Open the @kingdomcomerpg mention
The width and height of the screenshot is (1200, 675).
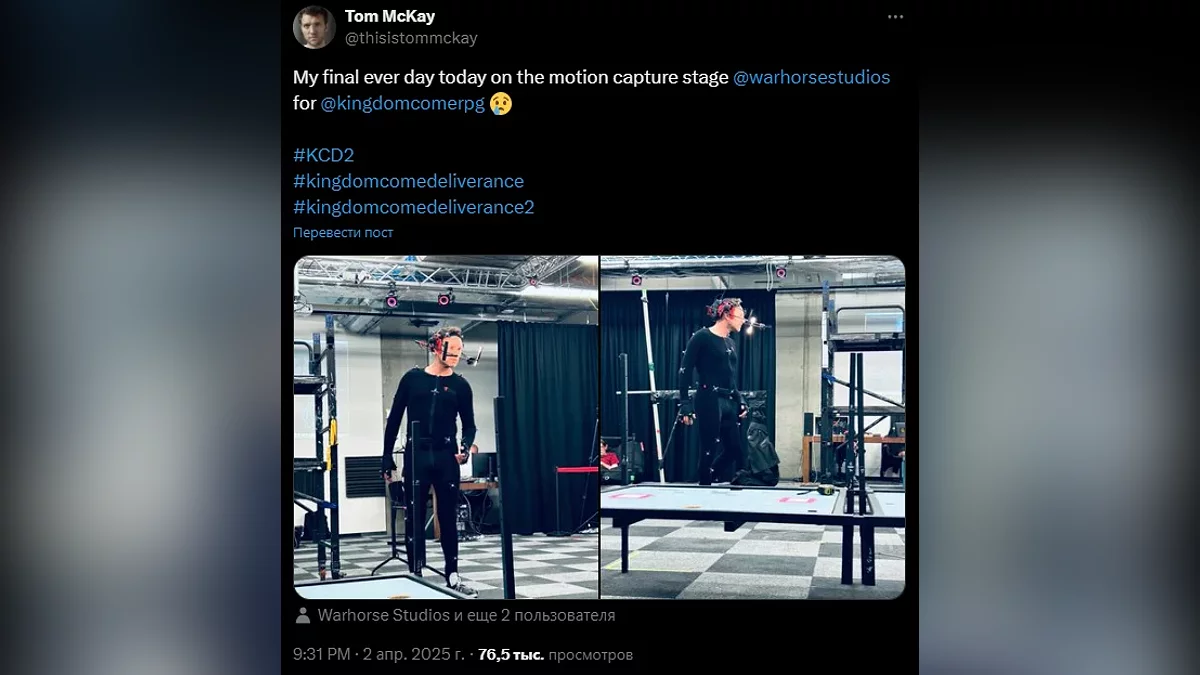tap(402, 103)
